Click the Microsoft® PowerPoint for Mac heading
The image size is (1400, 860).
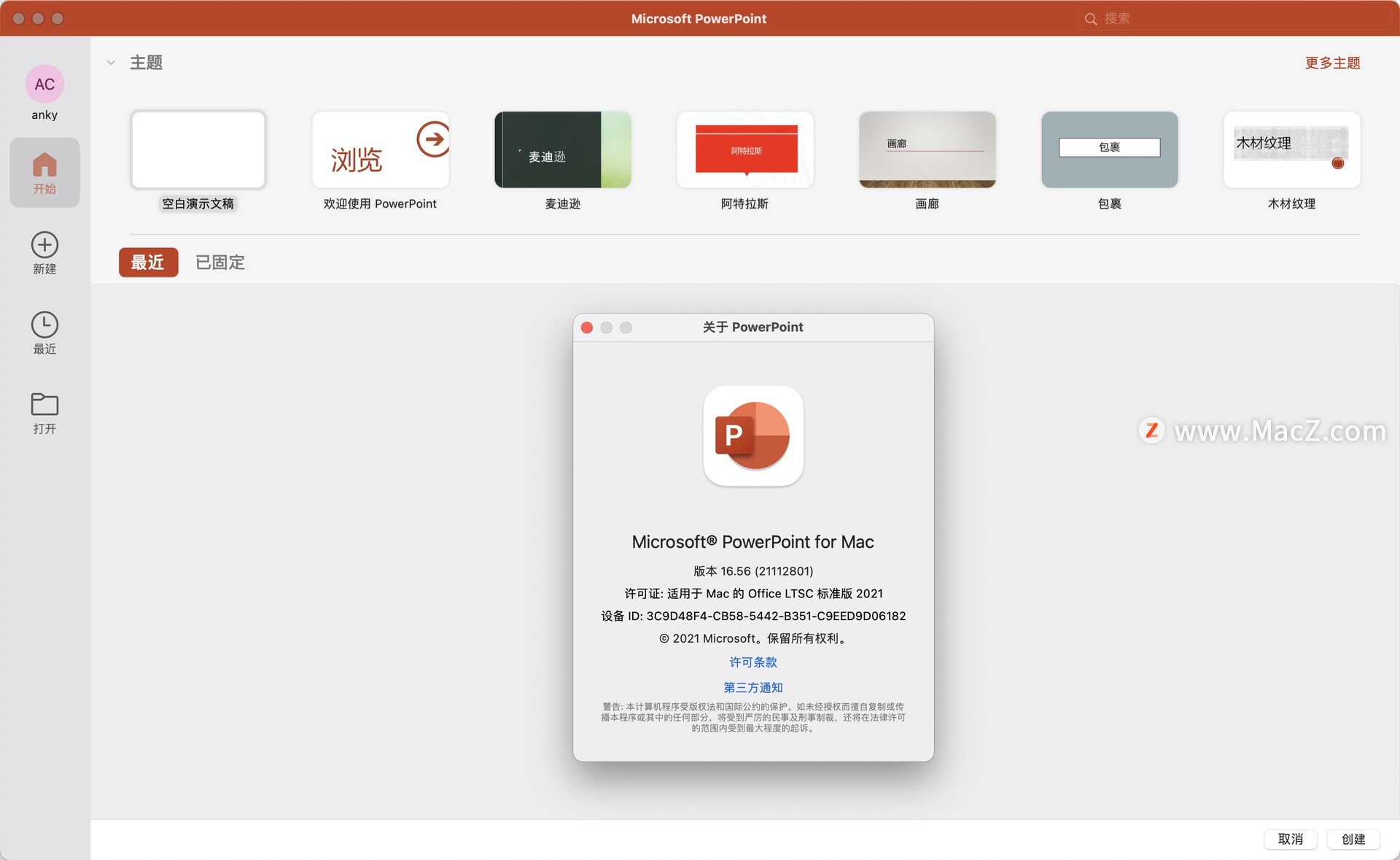coord(753,542)
